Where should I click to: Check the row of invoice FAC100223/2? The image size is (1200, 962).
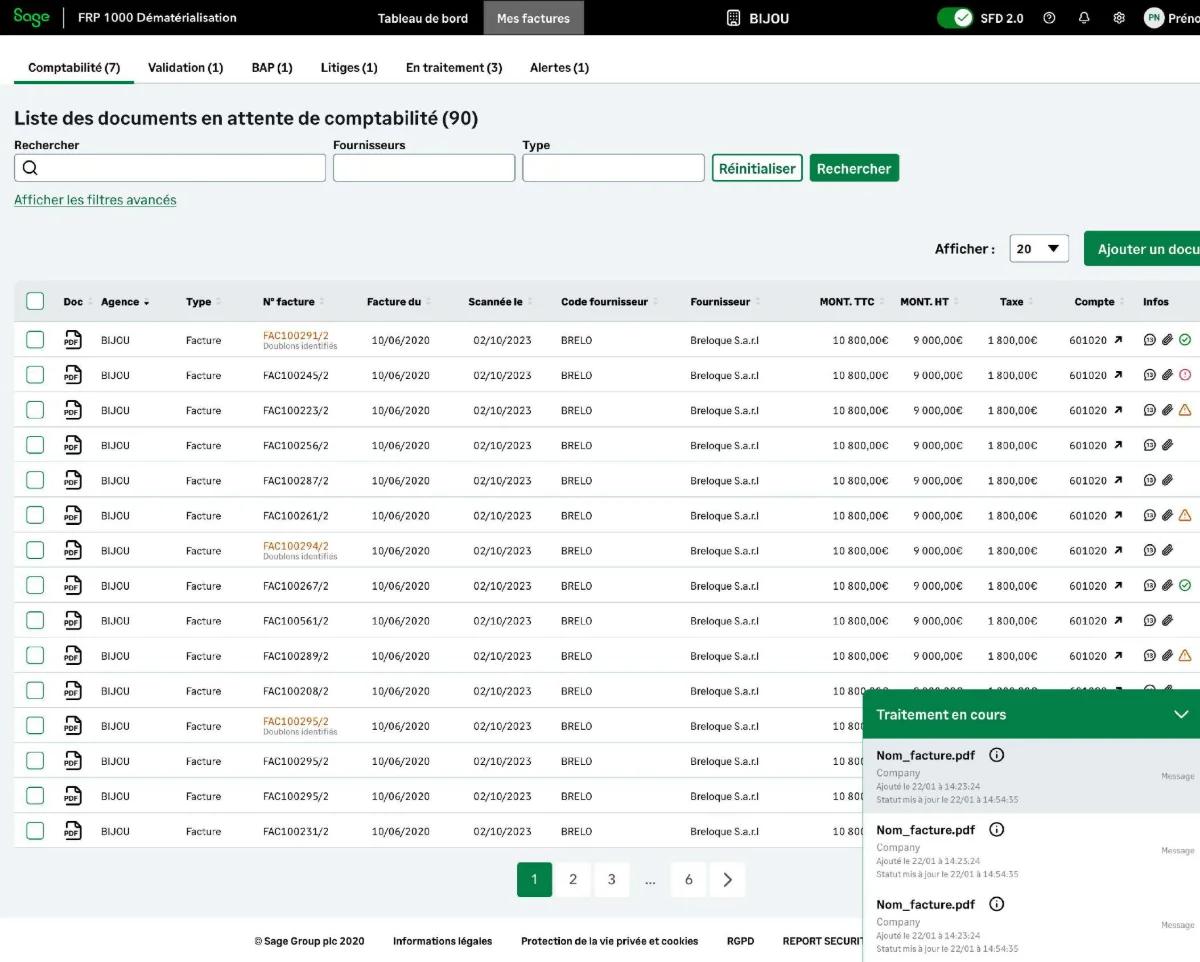pyautogui.click(x=35, y=410)
